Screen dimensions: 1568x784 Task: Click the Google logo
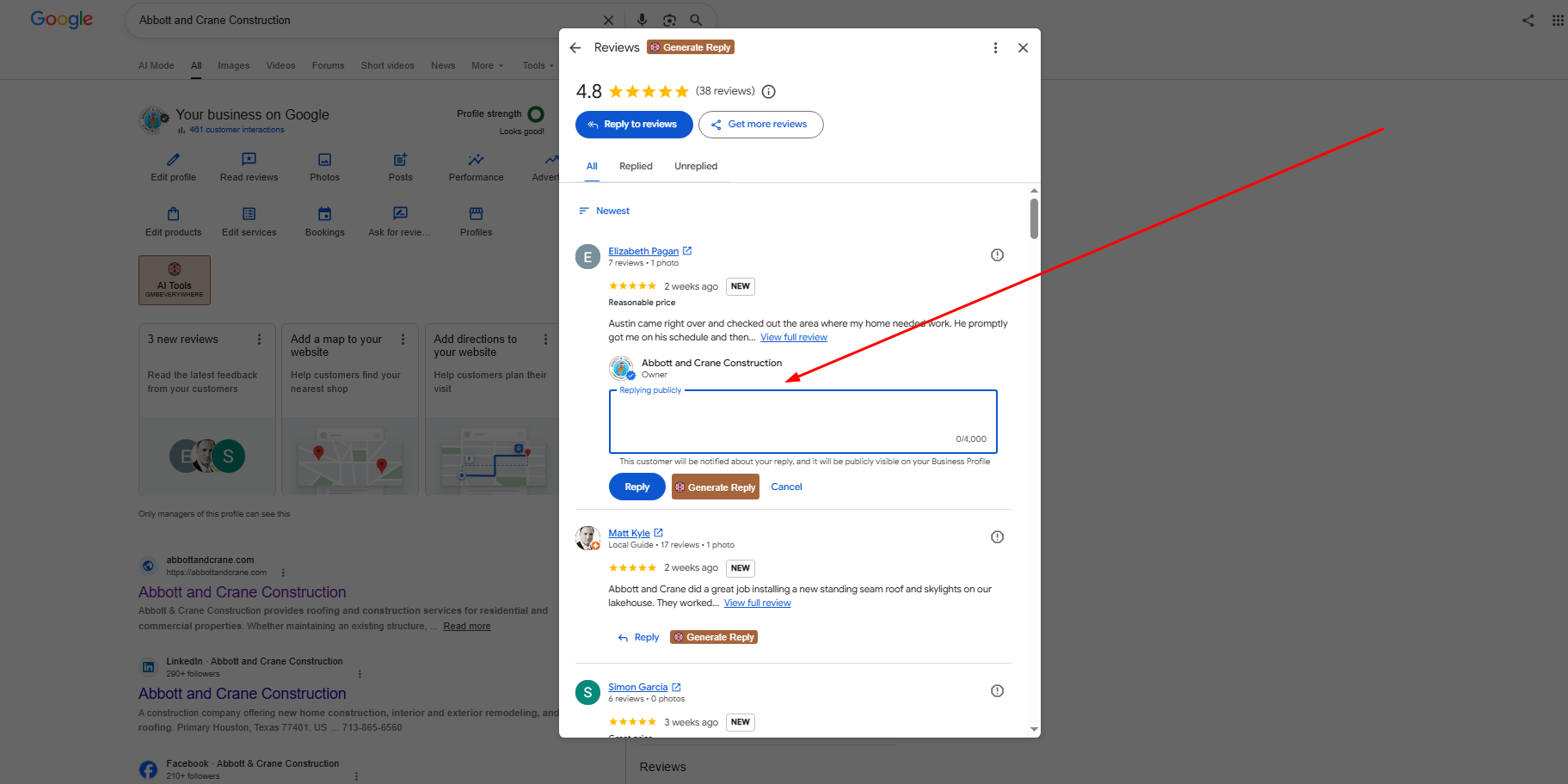coord(61,20)
